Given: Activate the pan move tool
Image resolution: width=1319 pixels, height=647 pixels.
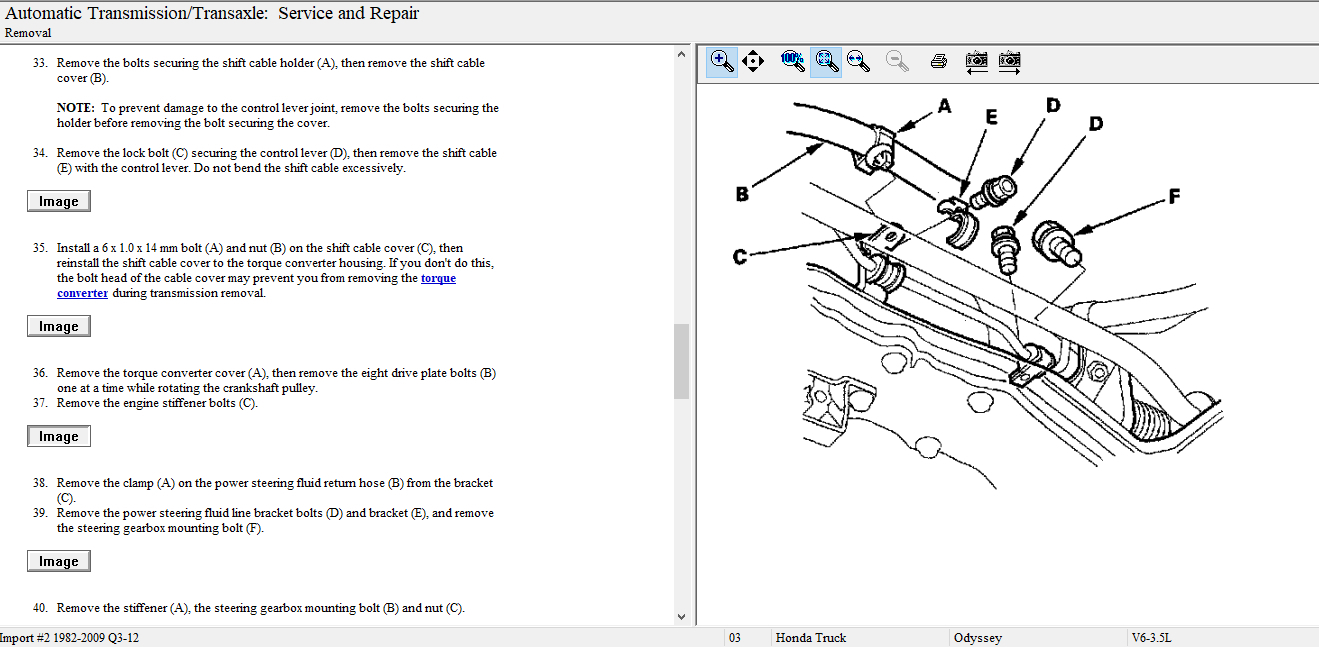Looking at the screenshot, I should (x=753, y=61).
